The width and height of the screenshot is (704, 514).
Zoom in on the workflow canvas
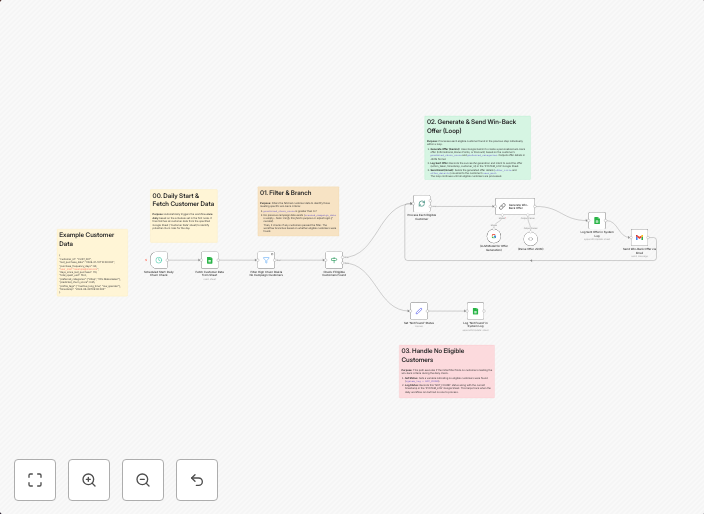pyautogui.click(x=89, y=479)
